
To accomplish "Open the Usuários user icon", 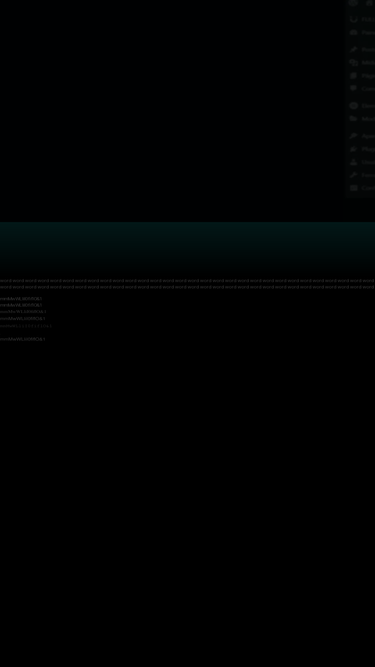I will coord(353,162).
